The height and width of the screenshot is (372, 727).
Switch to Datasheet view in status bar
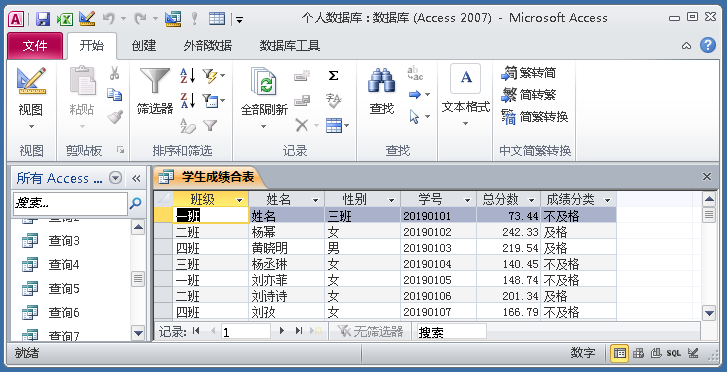point(619,353)
